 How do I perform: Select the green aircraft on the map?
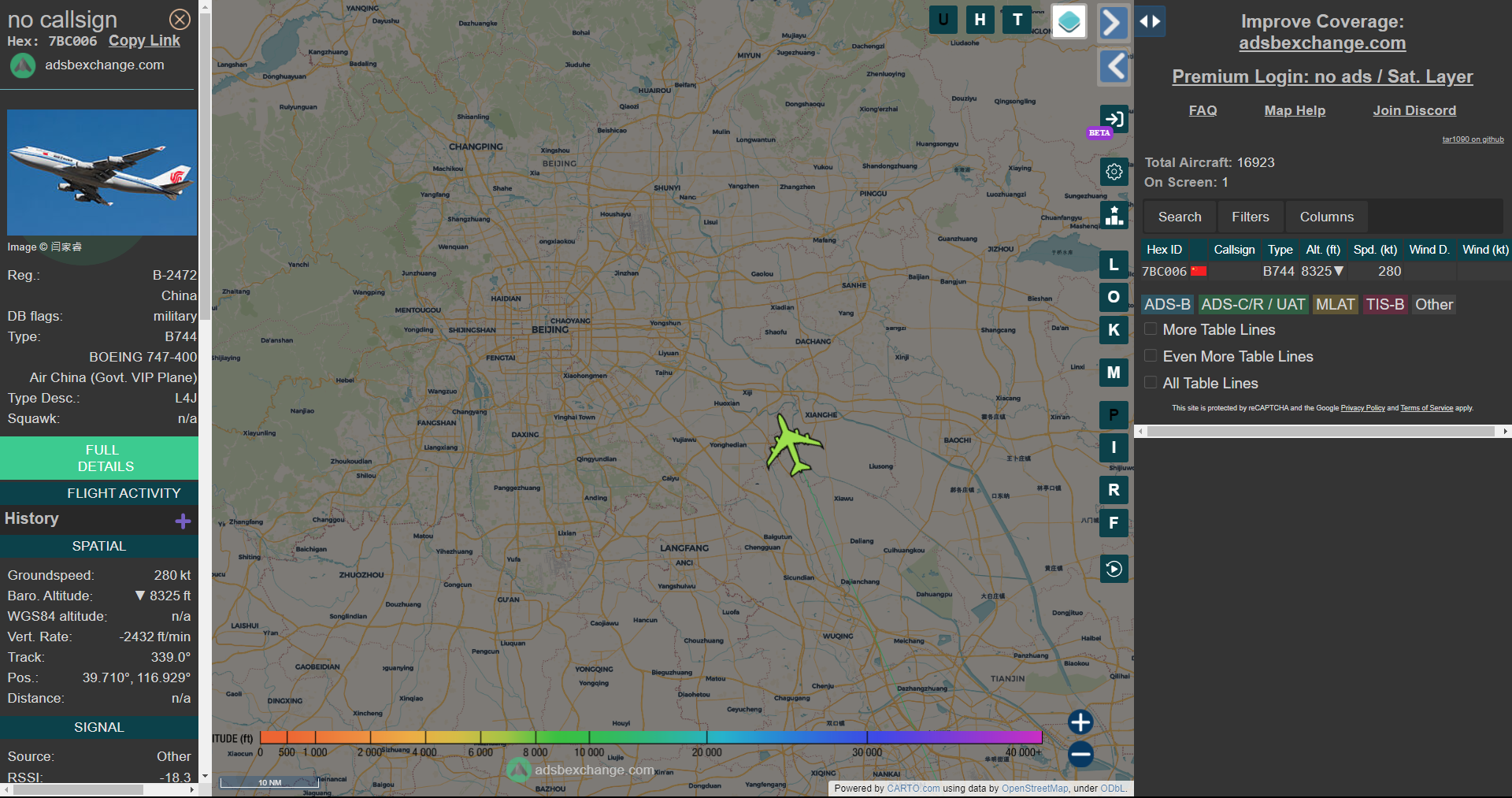[794, 446]
